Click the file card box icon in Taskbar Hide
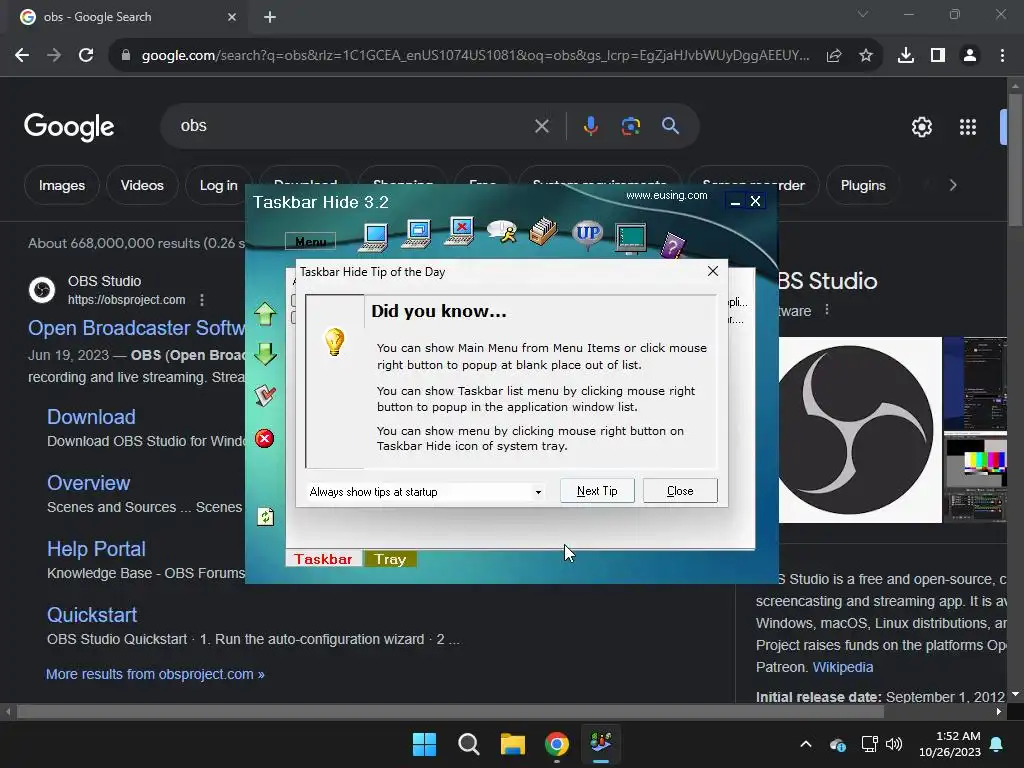The height and width of the screenshot is (768, 1024). tap(543, 231)
